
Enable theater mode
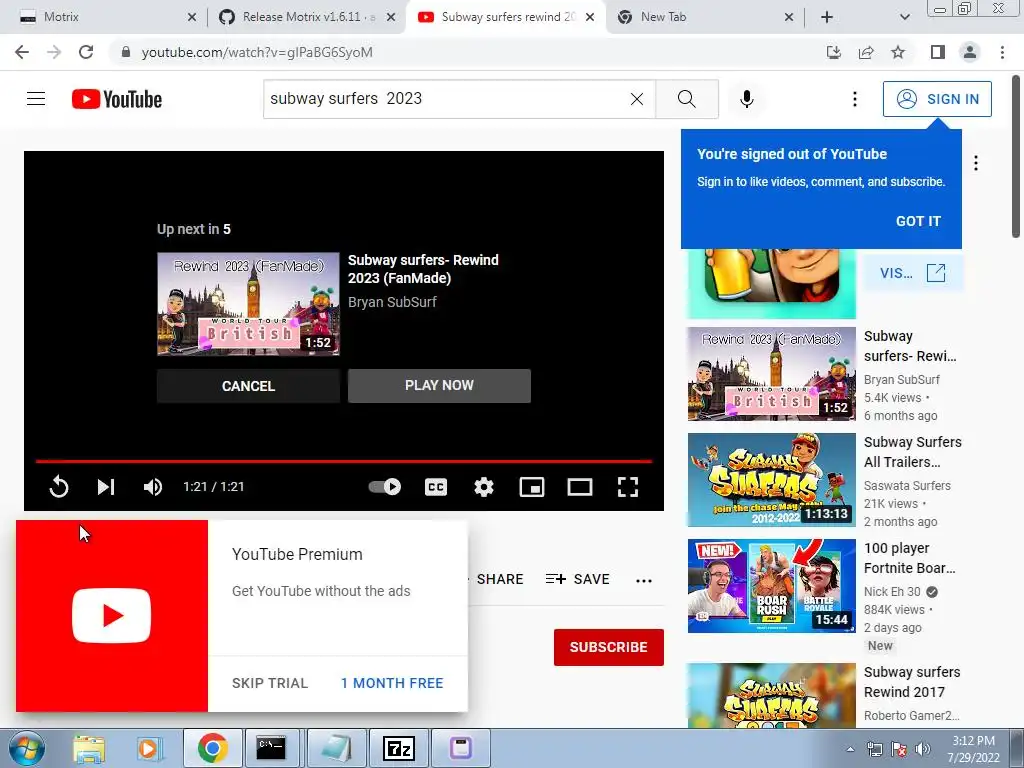point(580,487)
